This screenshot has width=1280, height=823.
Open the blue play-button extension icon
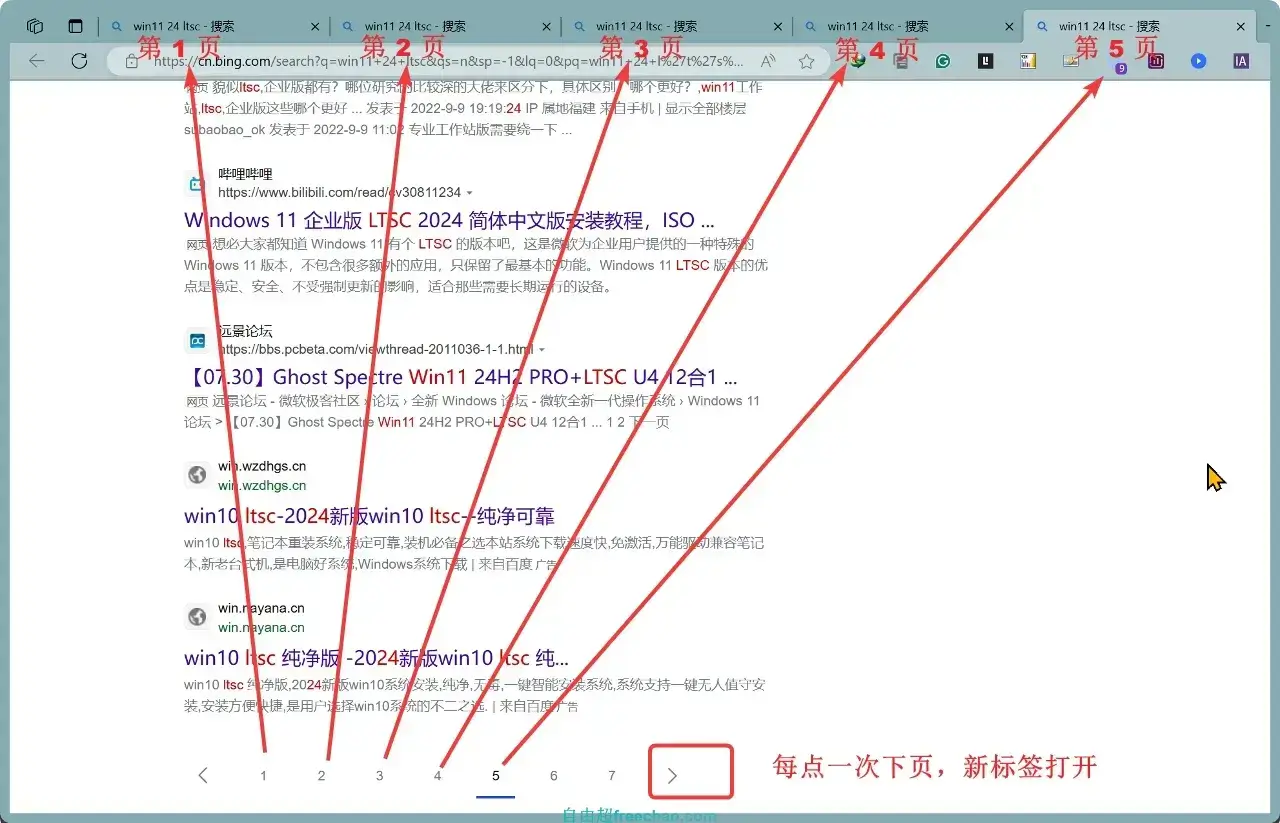[1198, 61]
